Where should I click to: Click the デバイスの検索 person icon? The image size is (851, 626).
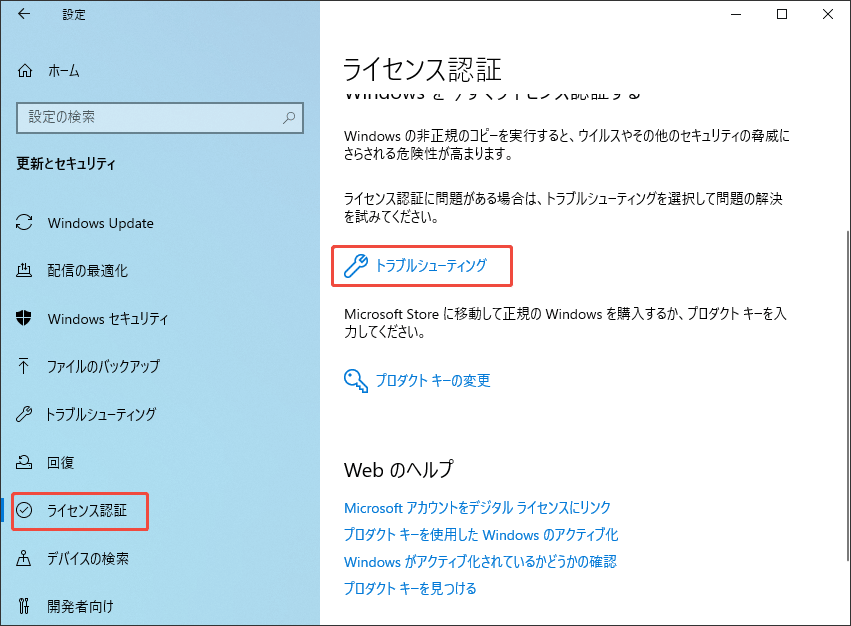pos(23,558)
